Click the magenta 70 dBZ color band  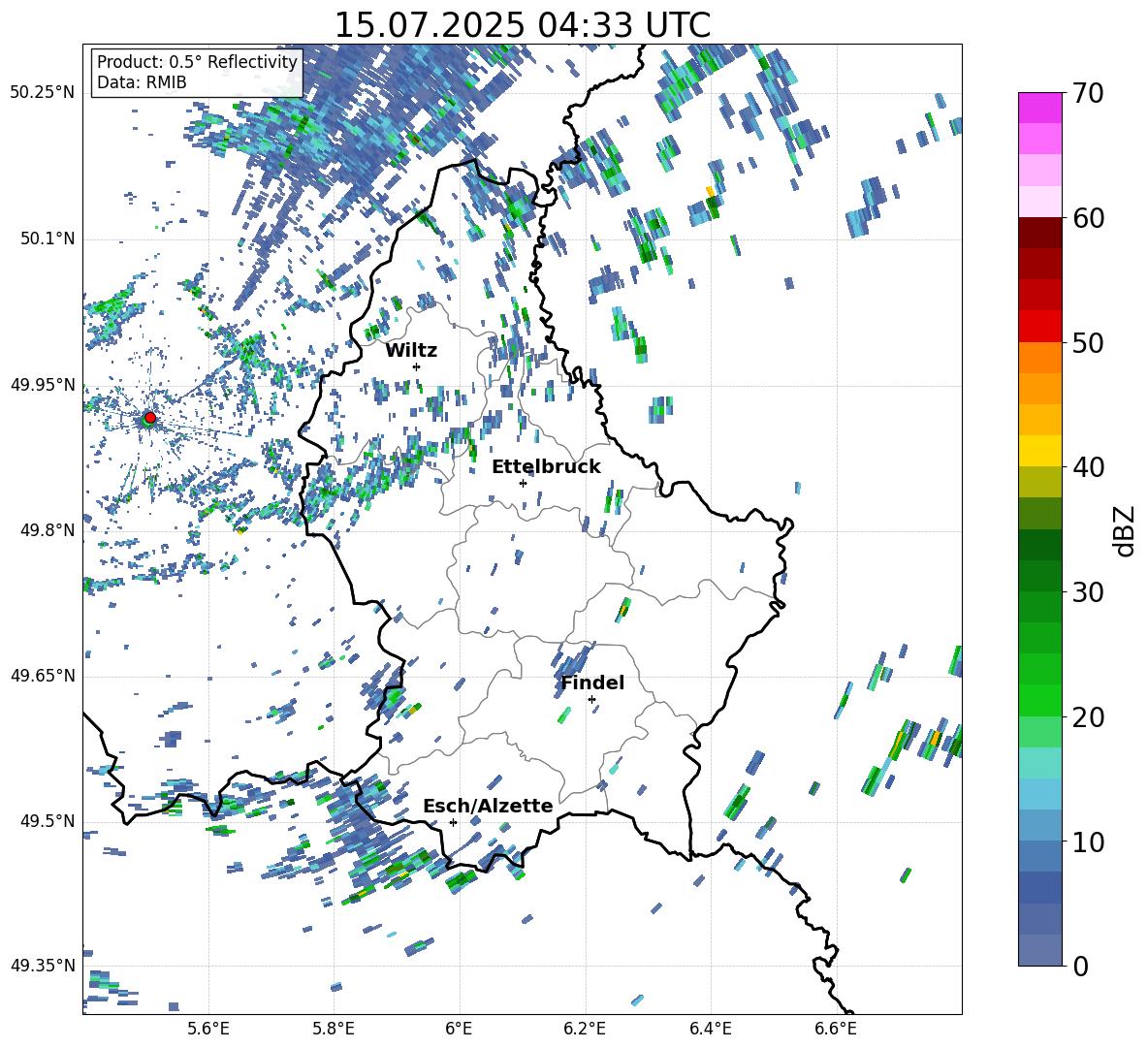point(1039,108)
